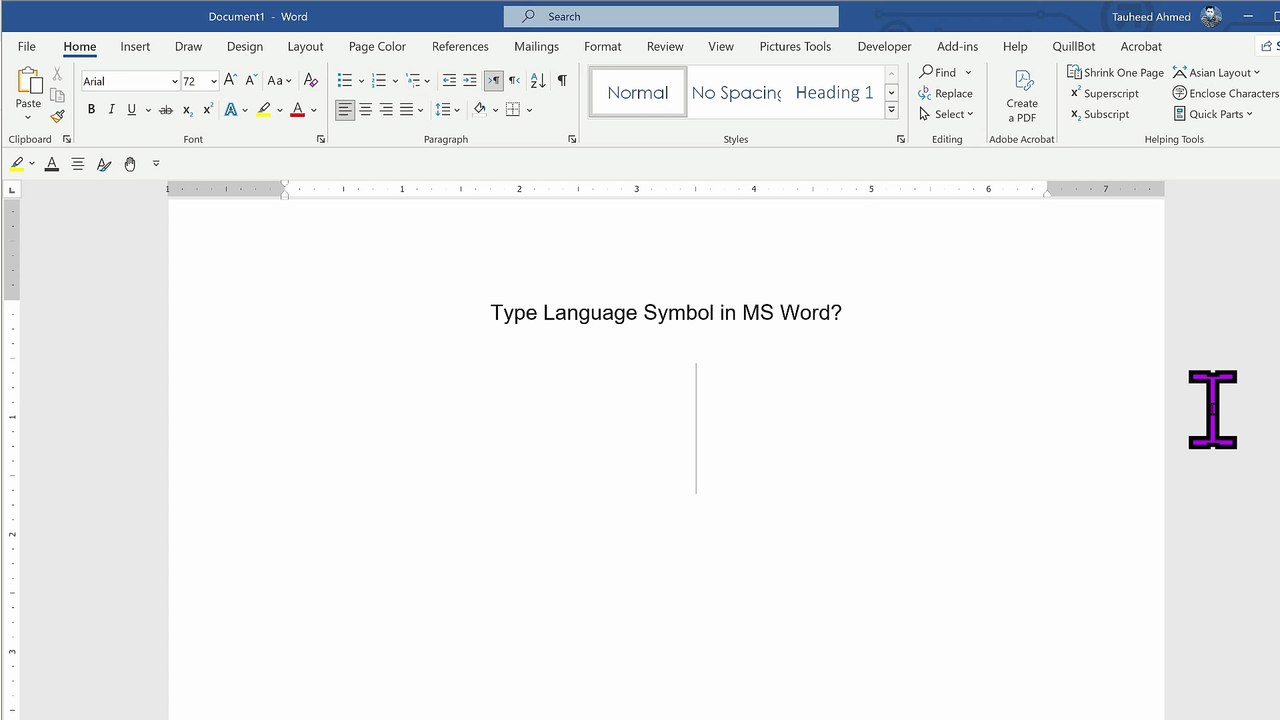The height and width of the screenshot is (720, 1280).
Task: Apply the Normal style
Action: pos(637,92)
